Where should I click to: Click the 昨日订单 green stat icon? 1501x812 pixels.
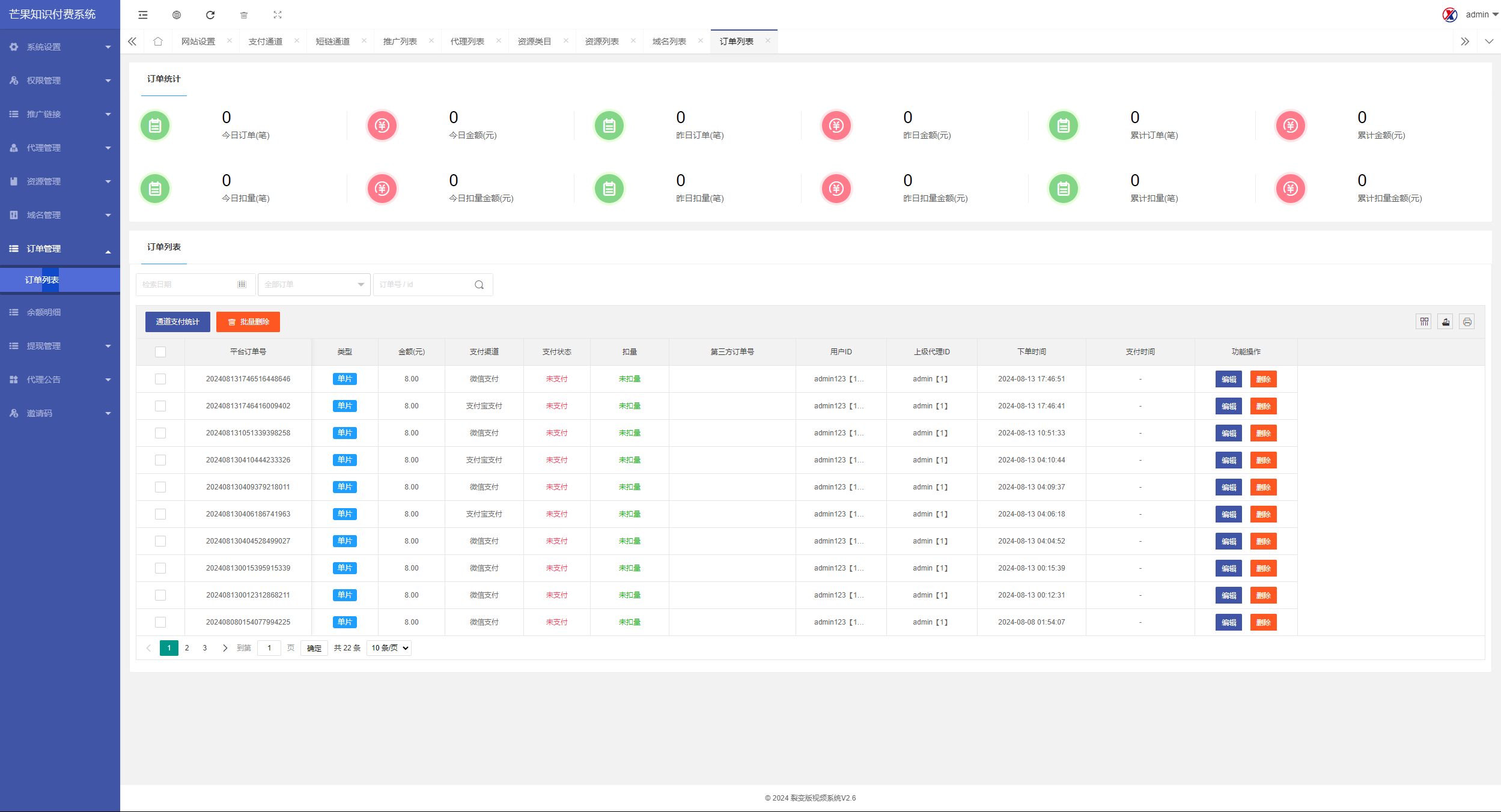click(x=609, y=126)
